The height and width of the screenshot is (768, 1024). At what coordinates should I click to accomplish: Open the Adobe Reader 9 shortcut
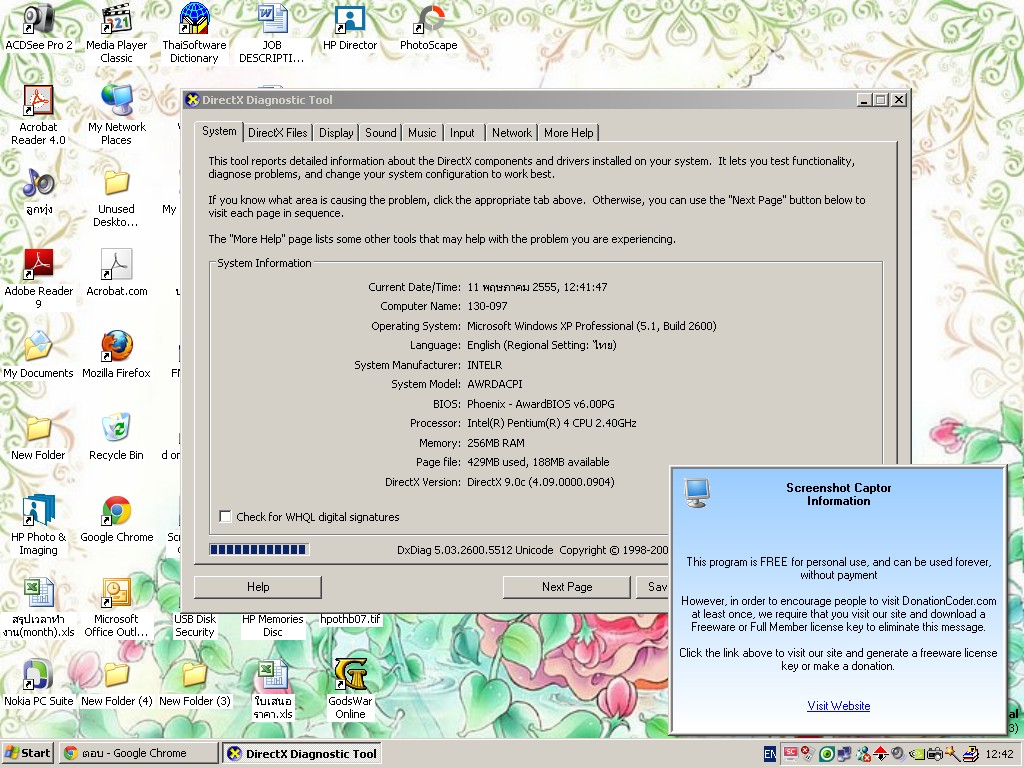click(x=39, y=279)
